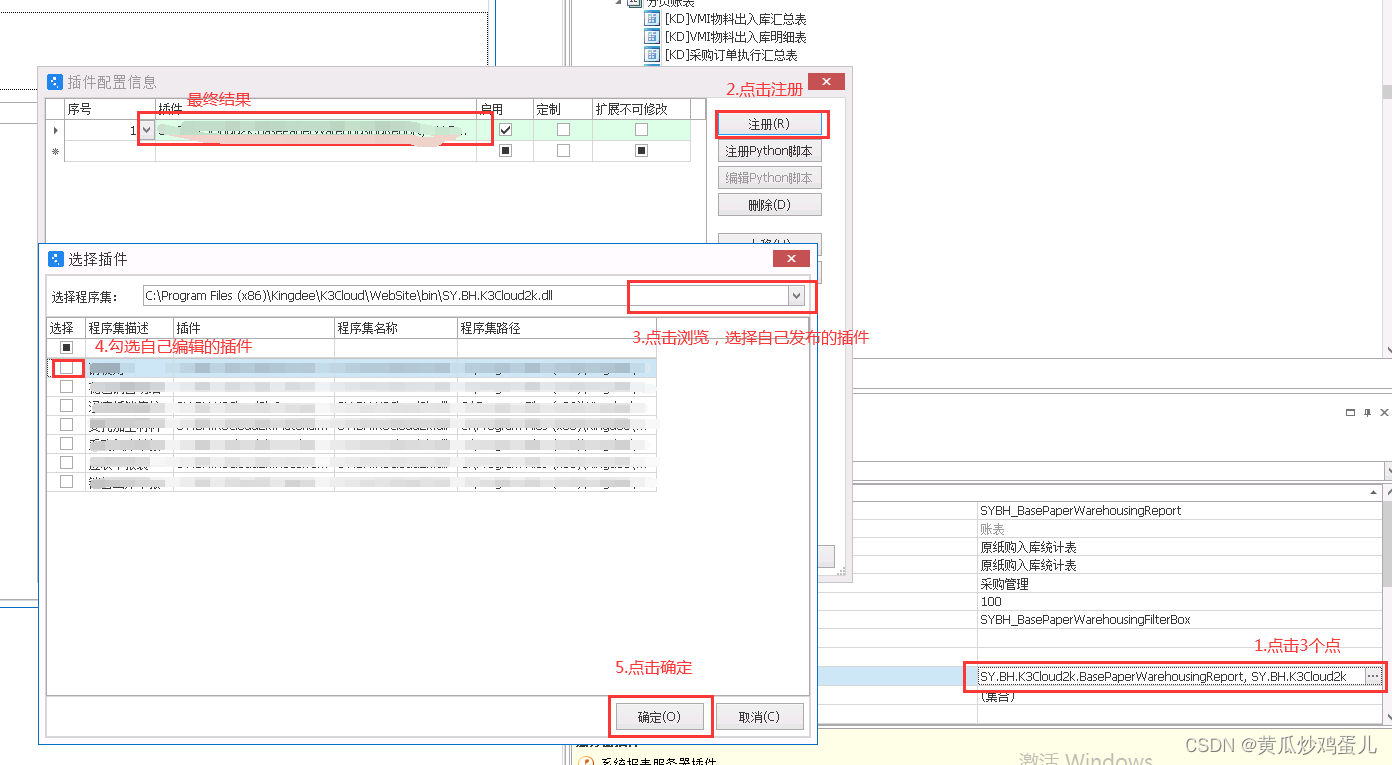The width and height of the screenshot is (1392, 765).
Task: Click the assembly path input field
Action: 465,296
